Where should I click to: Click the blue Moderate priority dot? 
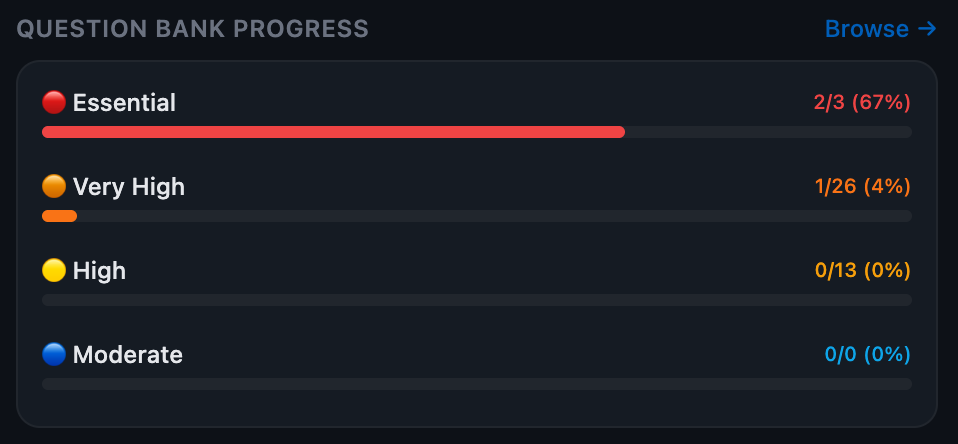click(54, 354)
